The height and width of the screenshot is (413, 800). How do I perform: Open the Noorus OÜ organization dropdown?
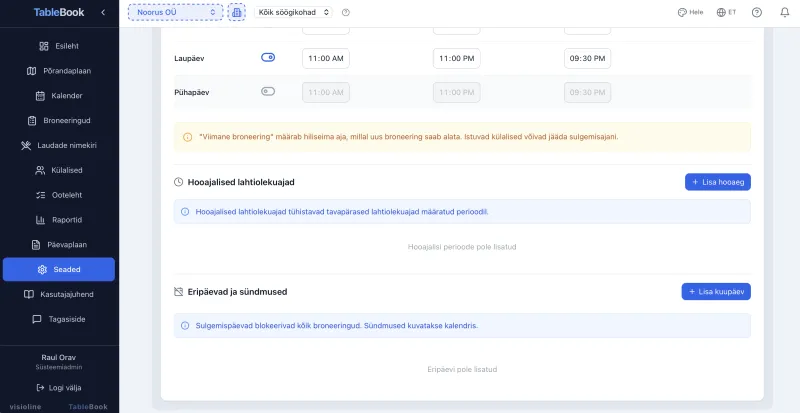pyautogui.click(x=175, y=12)
